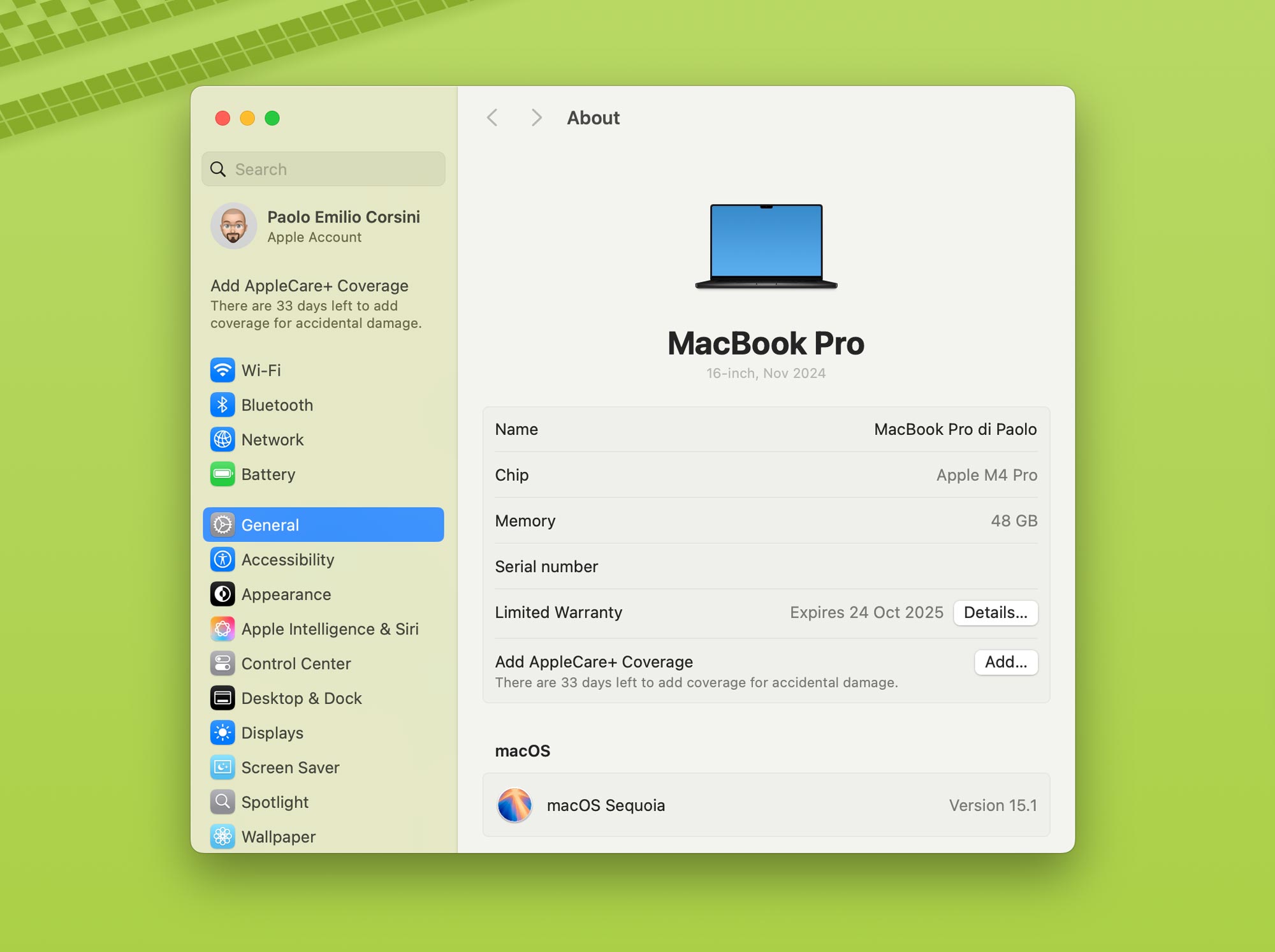This screenshot has width=1275, height=952.
Task: Open the Accessibility icon
Action: (222, 559)
